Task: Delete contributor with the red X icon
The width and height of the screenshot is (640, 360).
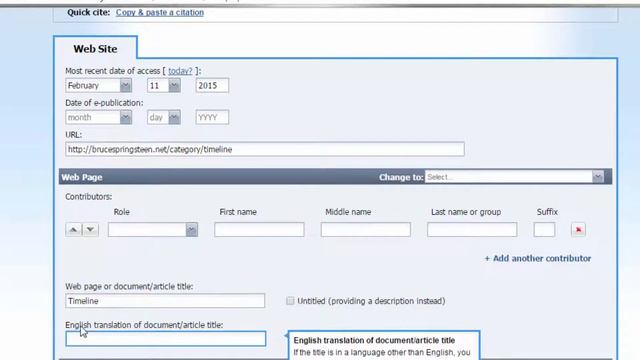Action: (x=578, y=230)
